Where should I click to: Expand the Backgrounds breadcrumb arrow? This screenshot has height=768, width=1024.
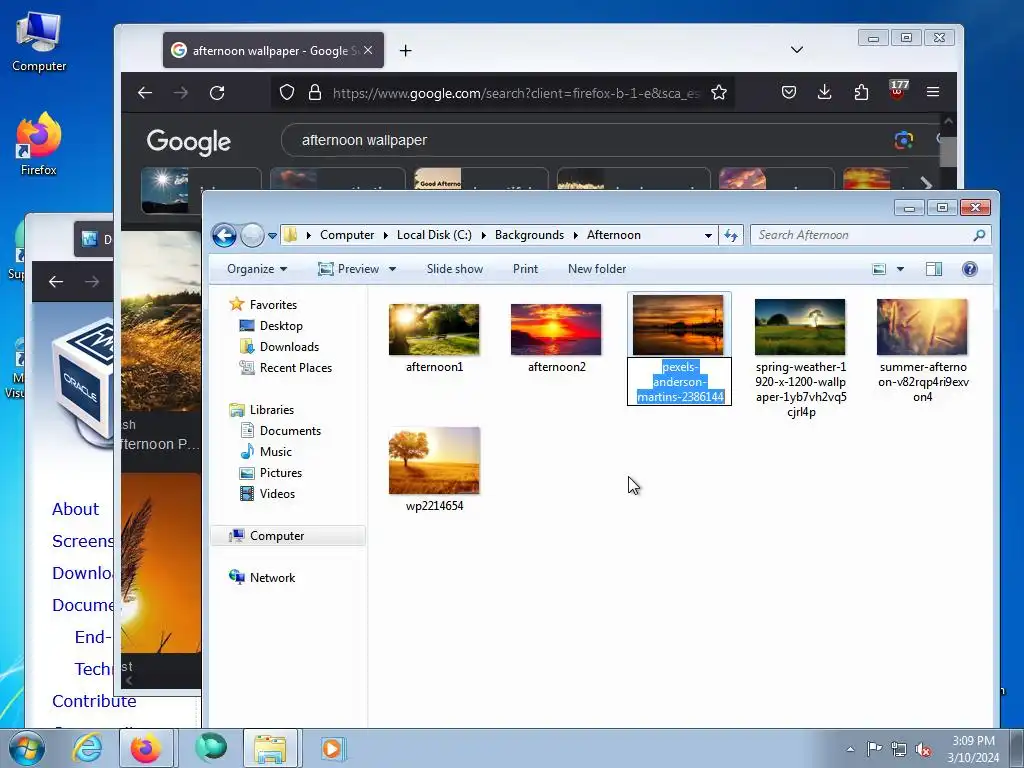pyautogui.click(x=576, y=235)
